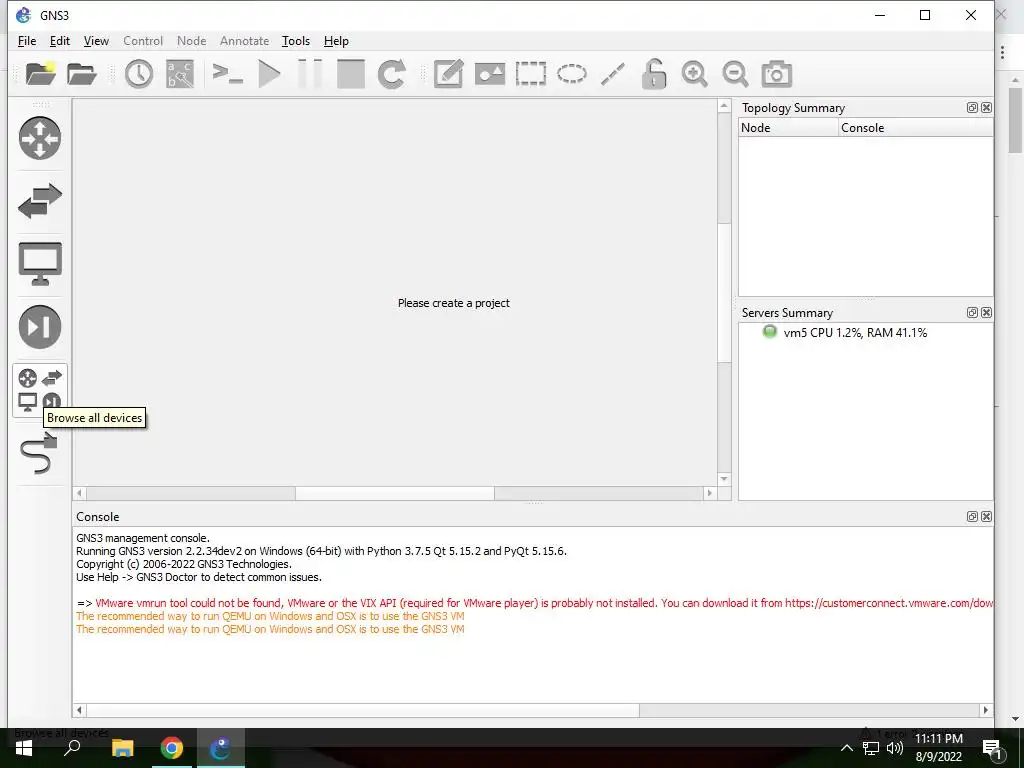Select the Draw line tool
This screenshot has width=1024, height=768.
(613, 74)
